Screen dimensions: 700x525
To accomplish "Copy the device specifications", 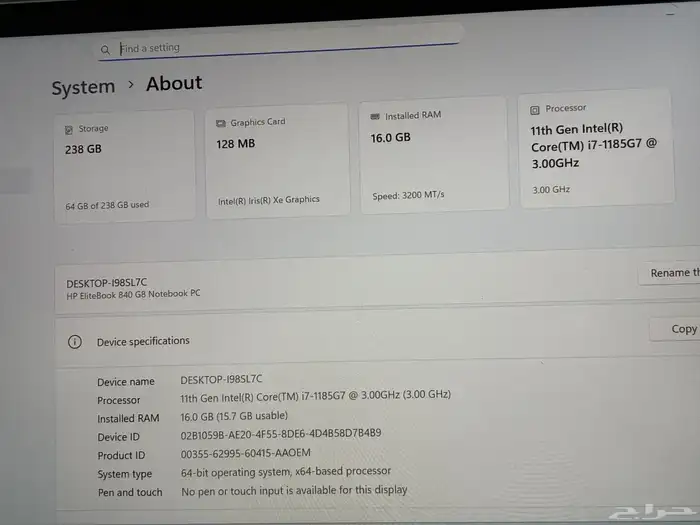I will [675, 329].
